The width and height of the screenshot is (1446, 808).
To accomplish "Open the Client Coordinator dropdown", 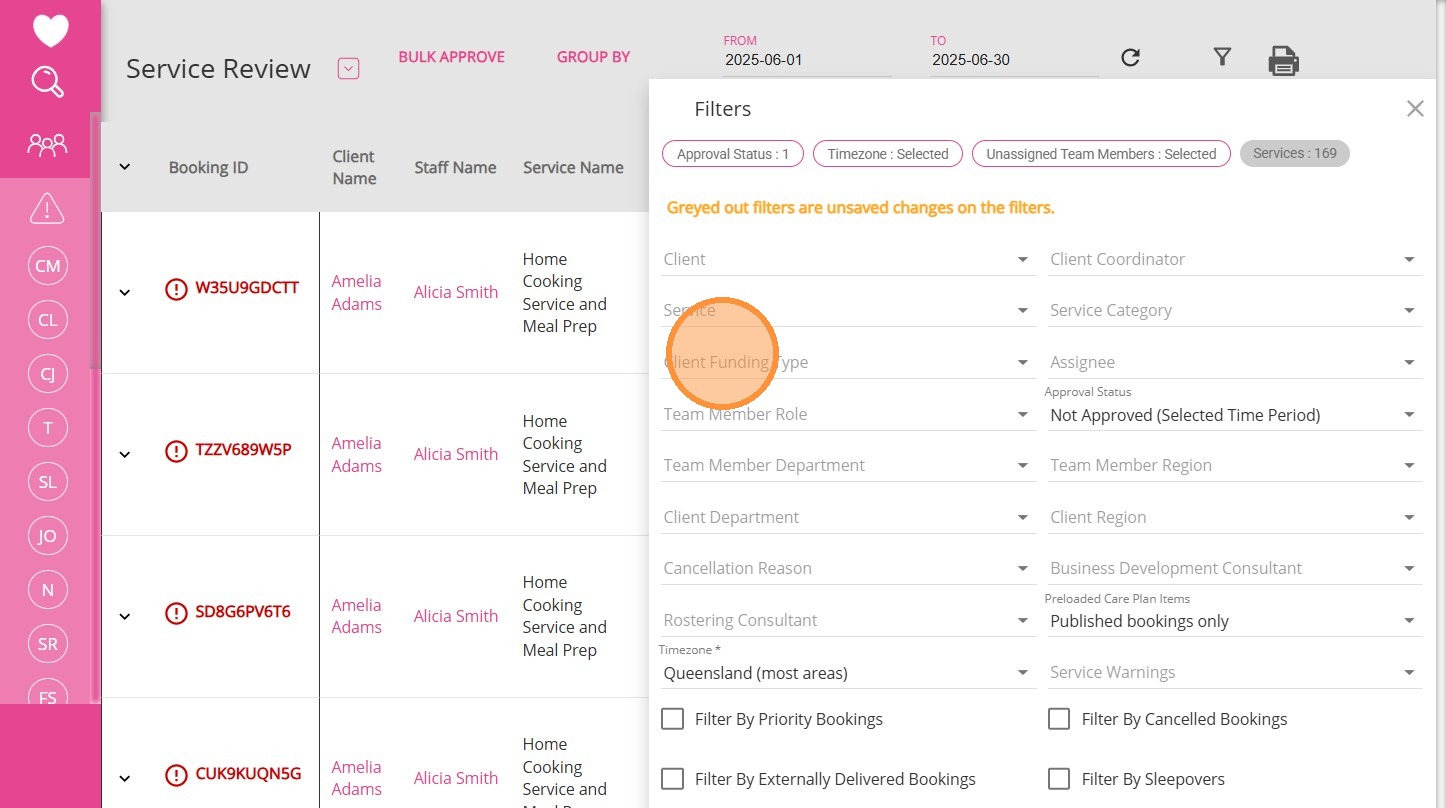I will 1234,259.
